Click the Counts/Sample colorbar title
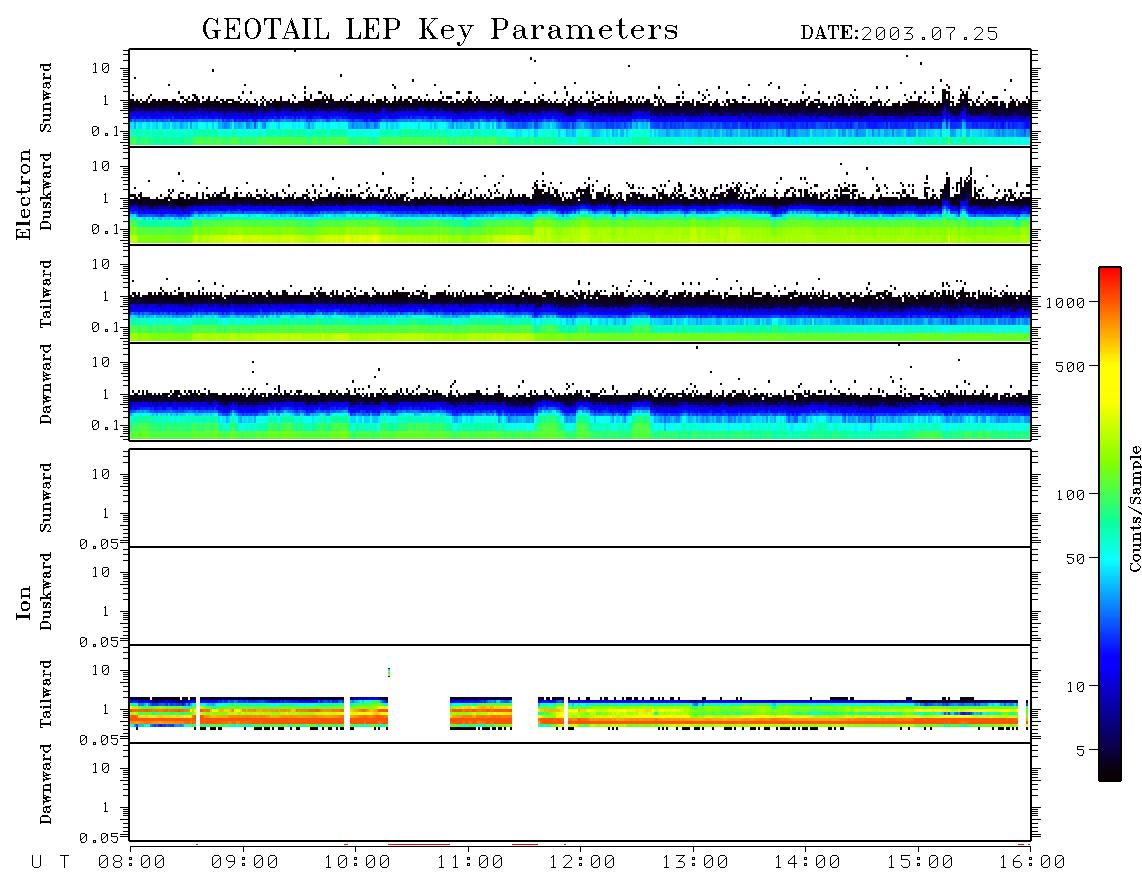Viewport: 1142px width, 880px height. tap(1134, 508)
